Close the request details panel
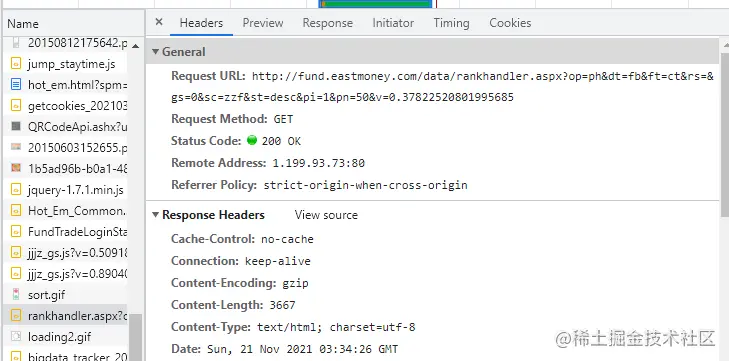 click(159, 22)
